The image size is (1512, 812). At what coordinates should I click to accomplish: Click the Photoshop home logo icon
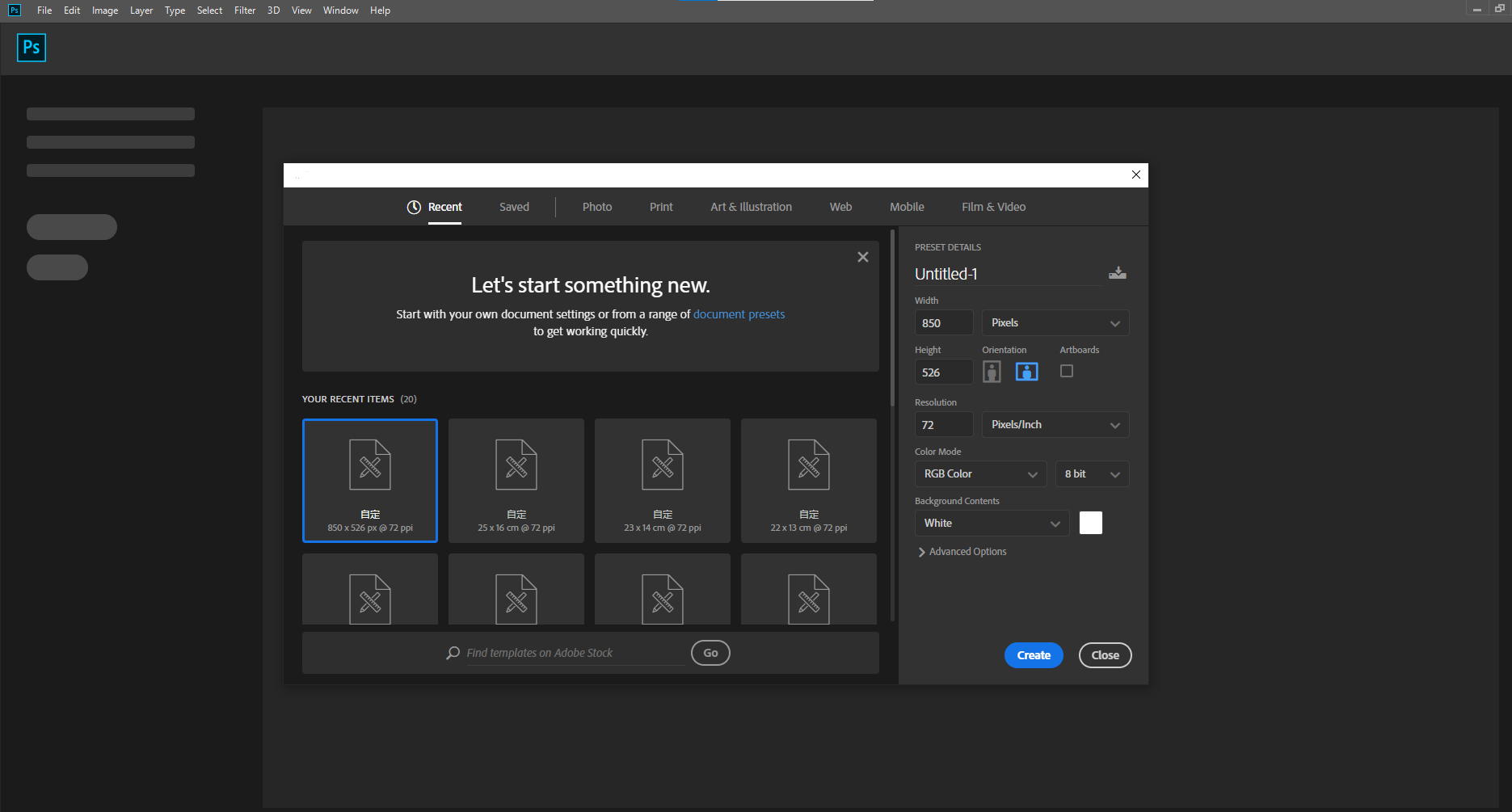coord(32,48)
